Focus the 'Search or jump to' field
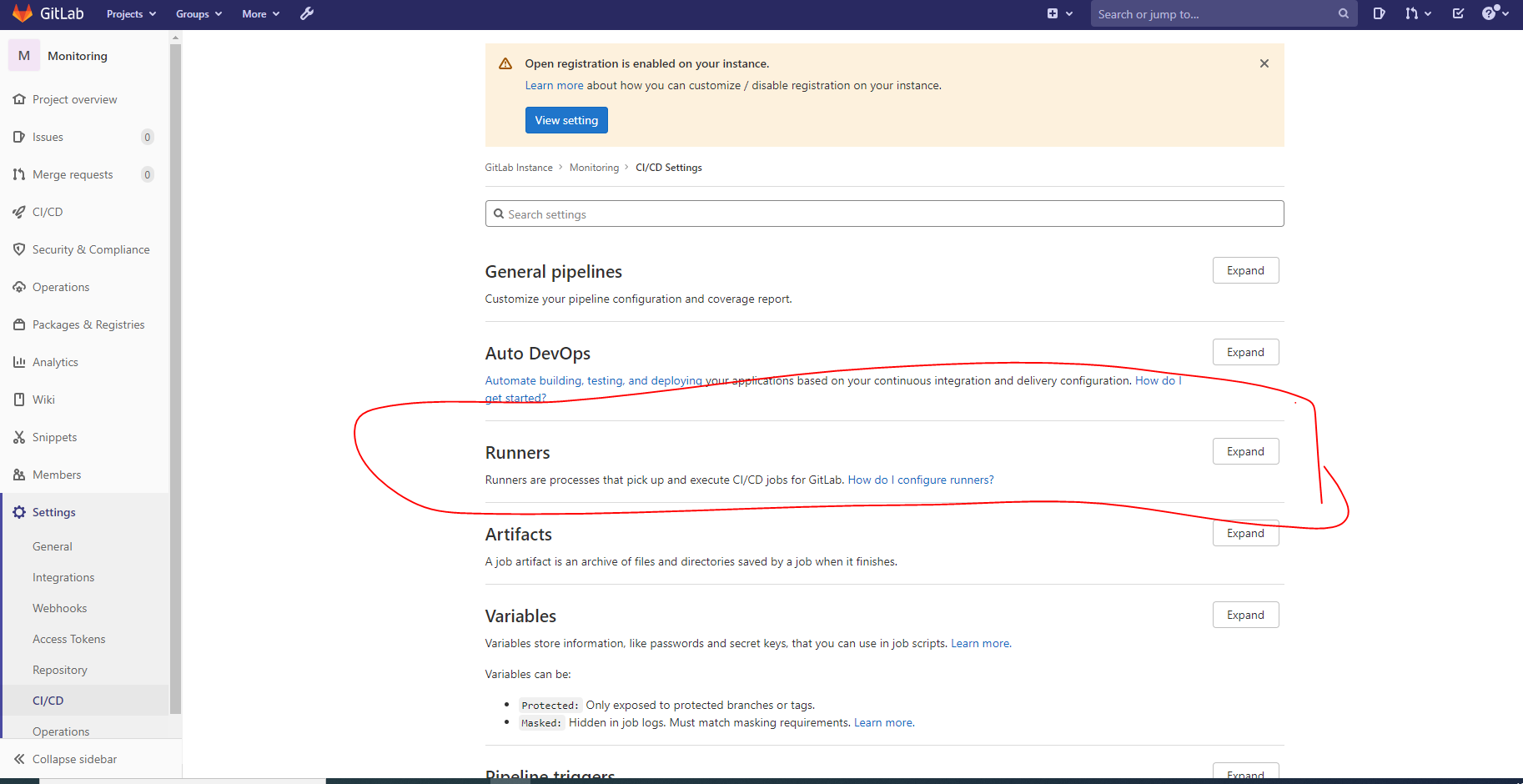Viewport: 1523px width, 784px height. [x=1224, y=13]
